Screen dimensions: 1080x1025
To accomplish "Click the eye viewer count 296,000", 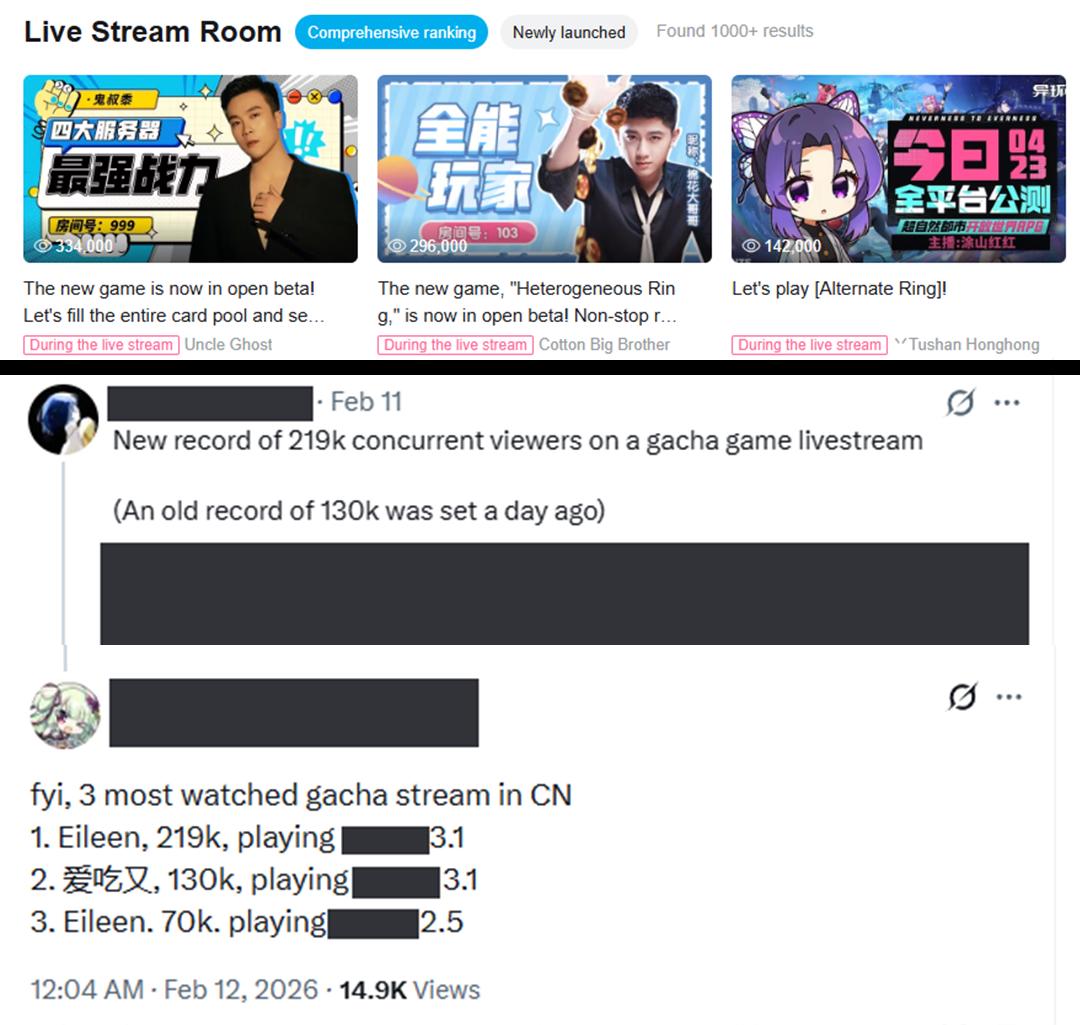I will pos(428,246).
